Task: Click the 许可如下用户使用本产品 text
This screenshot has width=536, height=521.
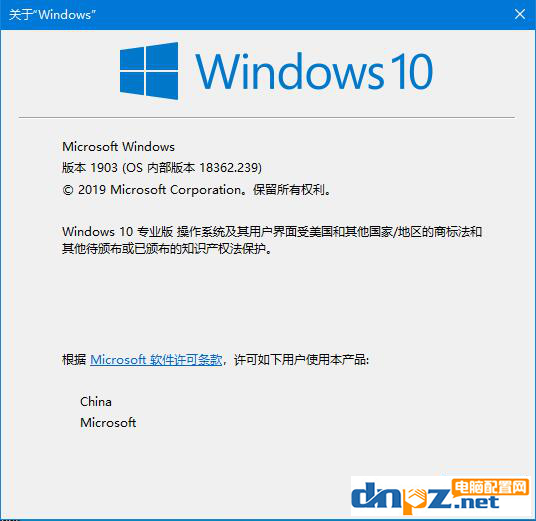Action: (301, 360)
